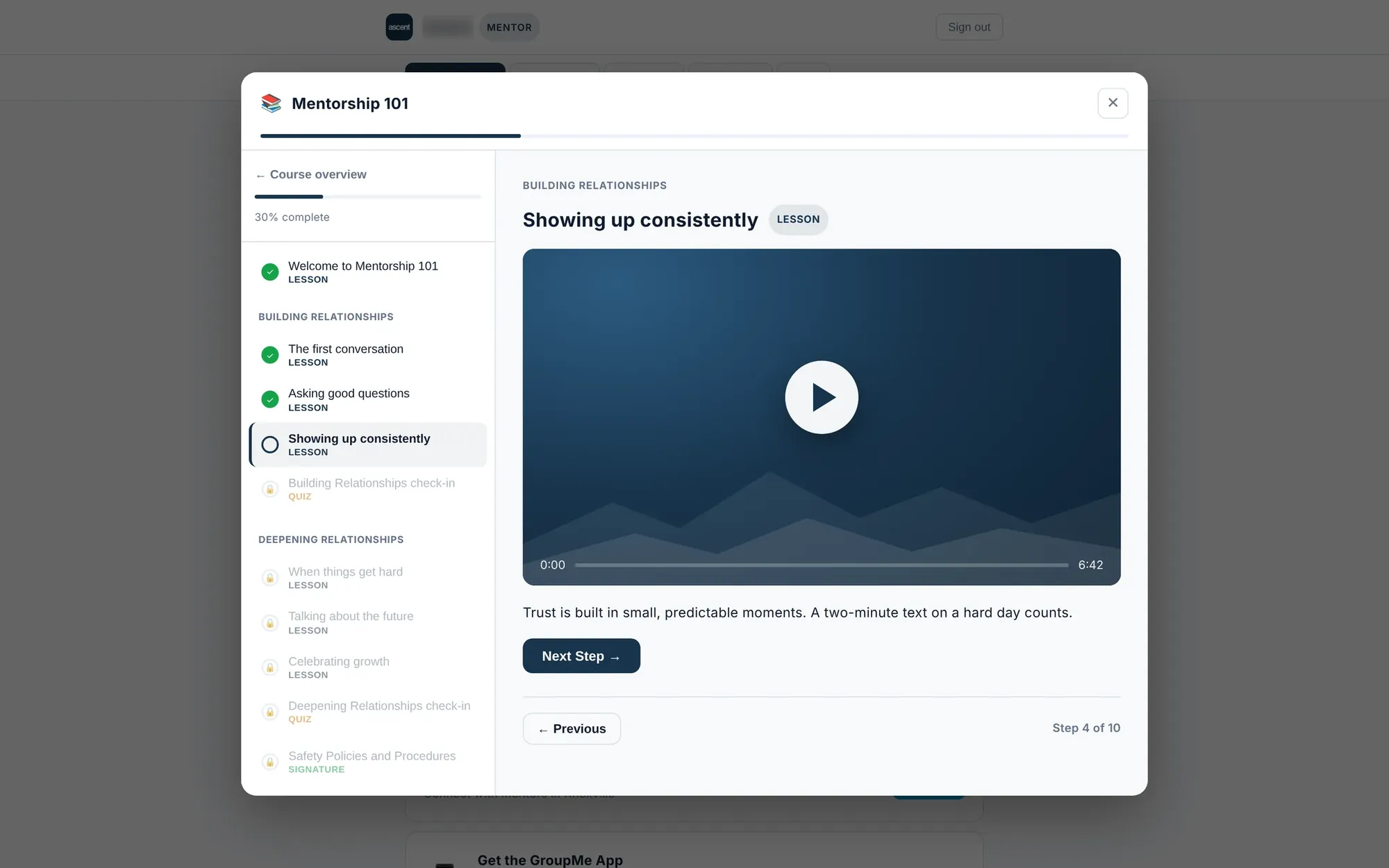Click lock icon beside Building Relationships check-in

(270, 489)
